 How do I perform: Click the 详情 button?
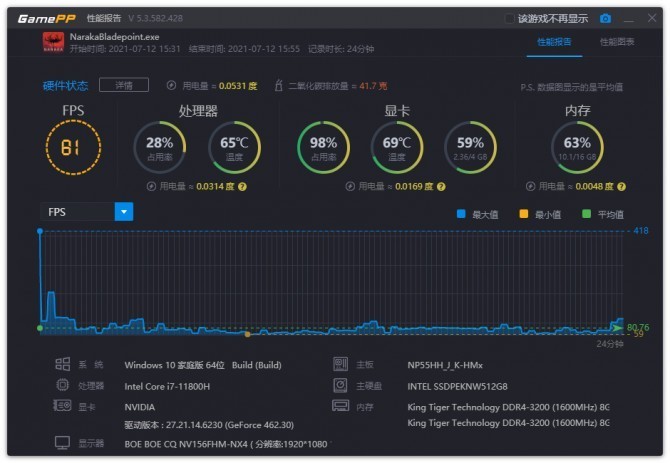[124, 85]
